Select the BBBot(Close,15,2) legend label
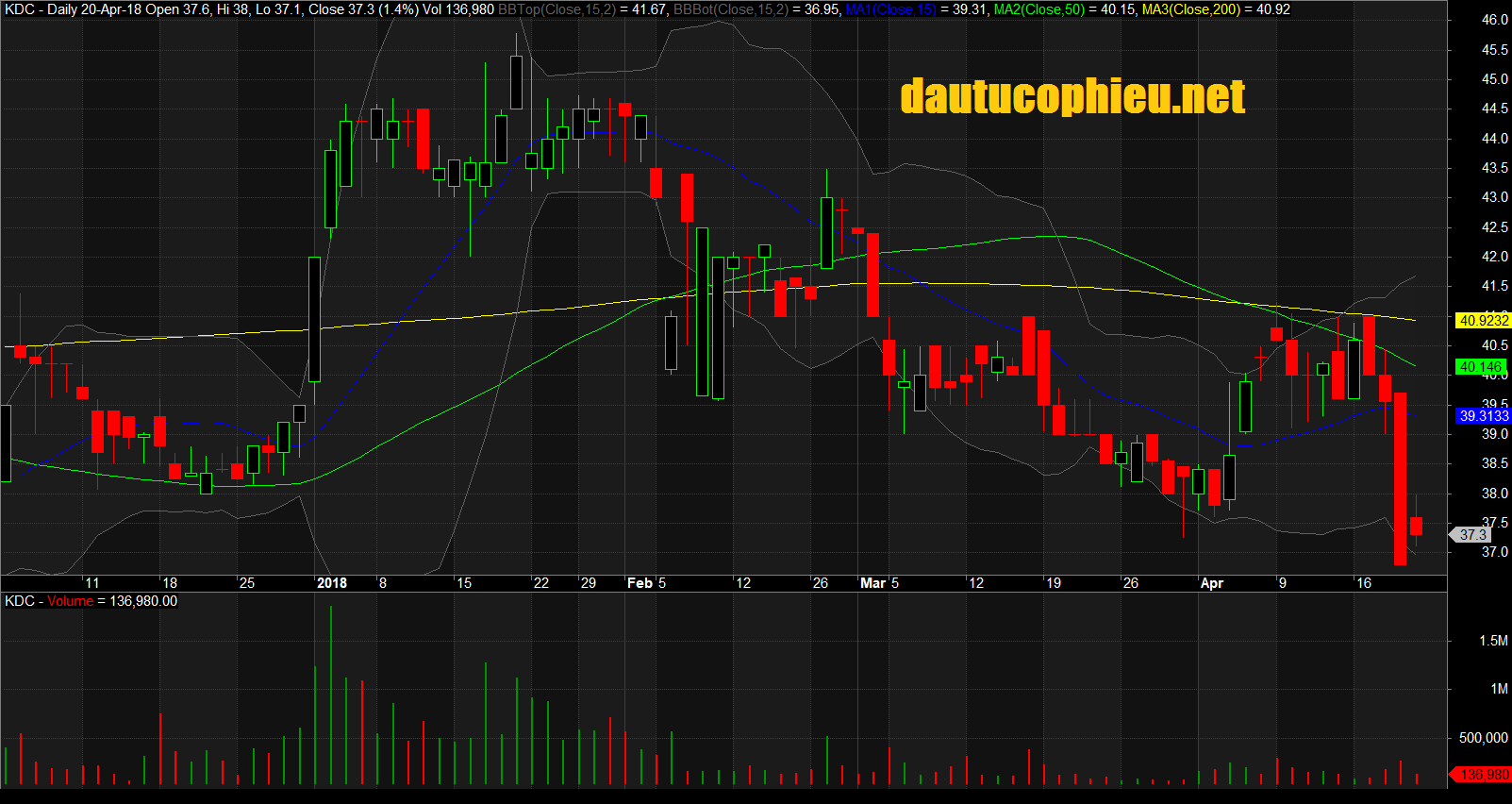Screen dimensions: 1512x804 pyautogui.click(x=730, y=9)
